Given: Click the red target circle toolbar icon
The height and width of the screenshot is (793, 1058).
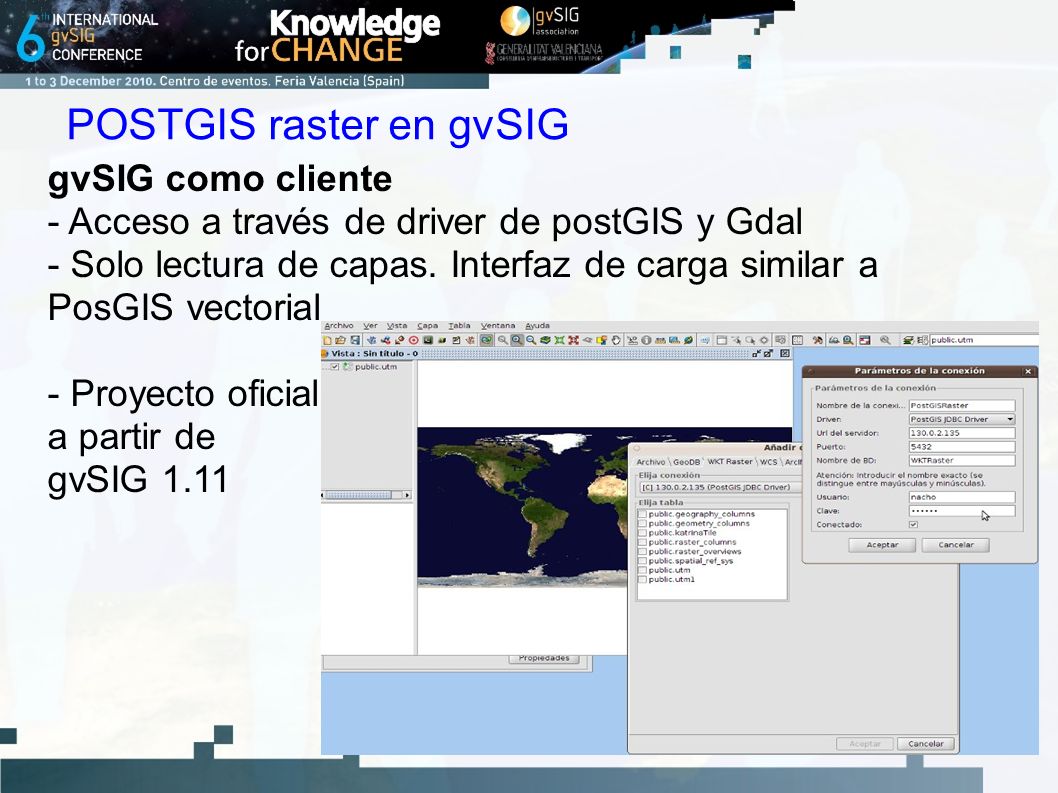Looking at the screenshot, I should click(x=414, y=340).
